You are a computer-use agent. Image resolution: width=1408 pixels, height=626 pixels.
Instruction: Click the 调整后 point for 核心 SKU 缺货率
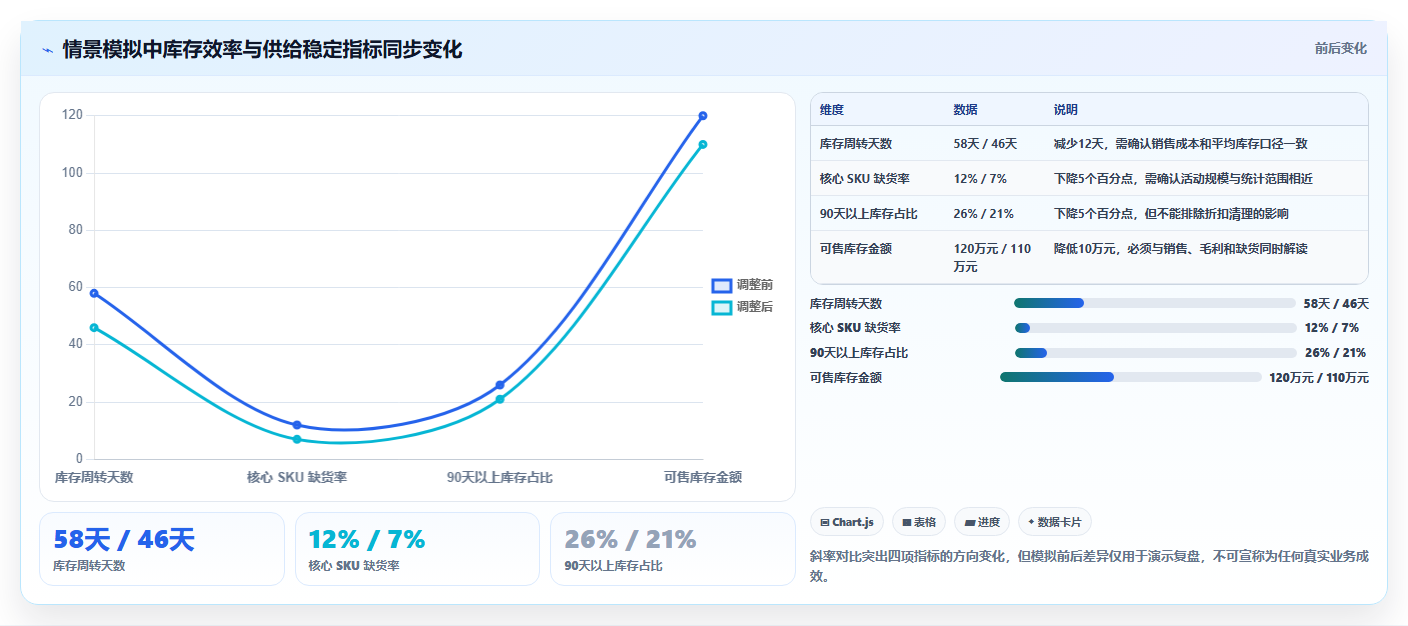(x=297, y=439)
